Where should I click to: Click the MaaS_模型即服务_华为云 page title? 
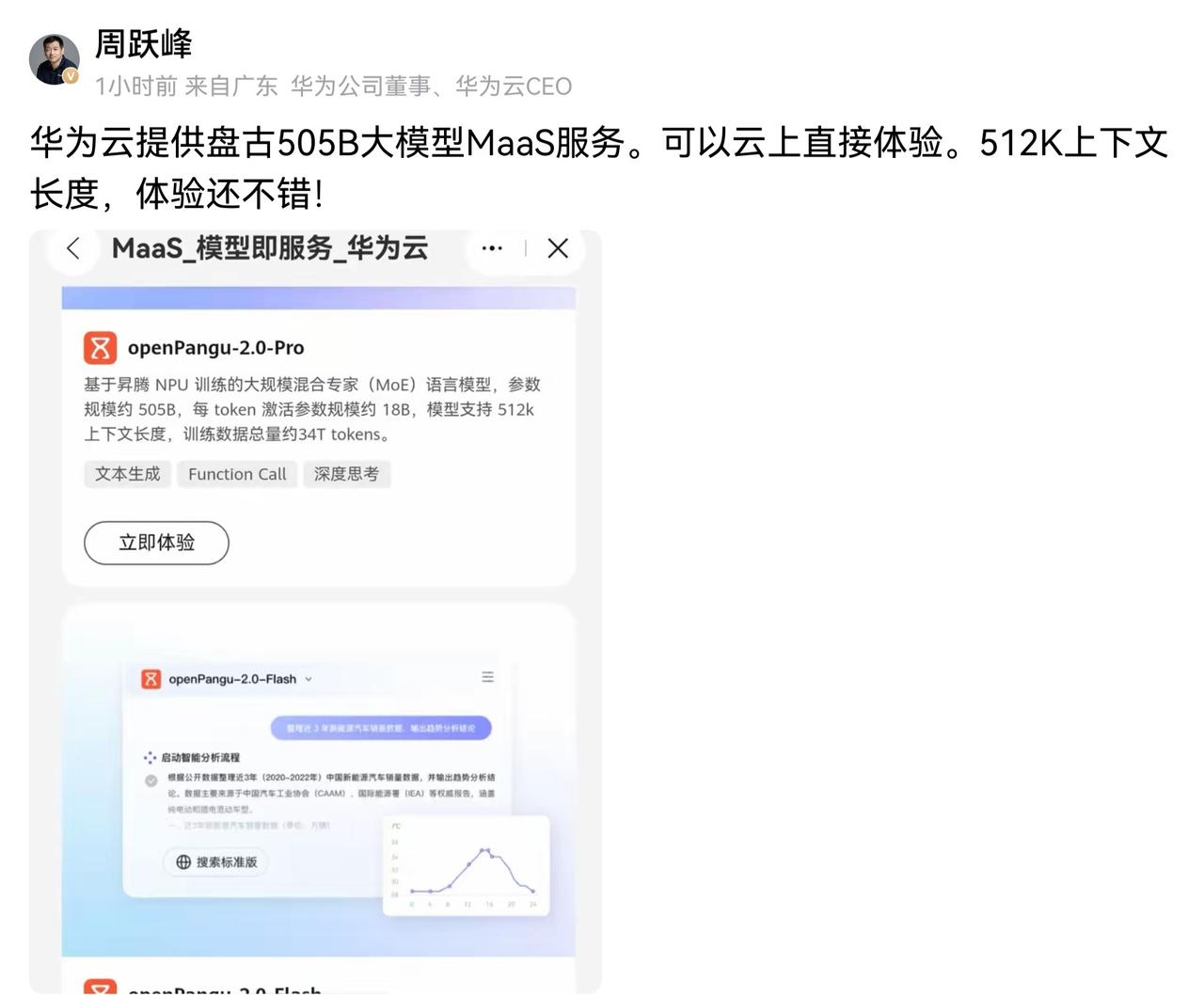(270, 248)
